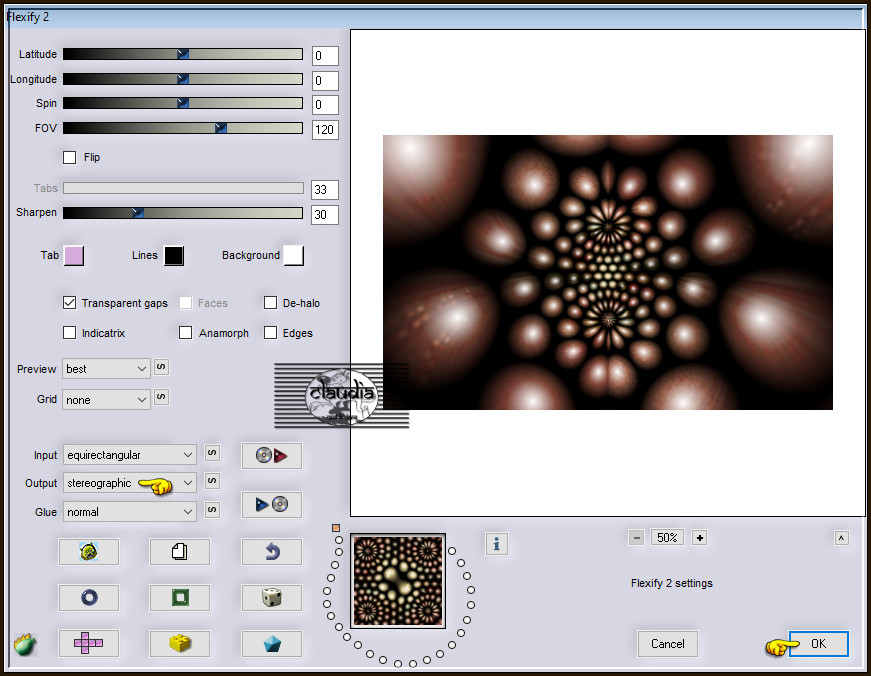The width and height of the screenshot is (871, 676).
Task: Click the green globe icon button
Action: point(89,552)
